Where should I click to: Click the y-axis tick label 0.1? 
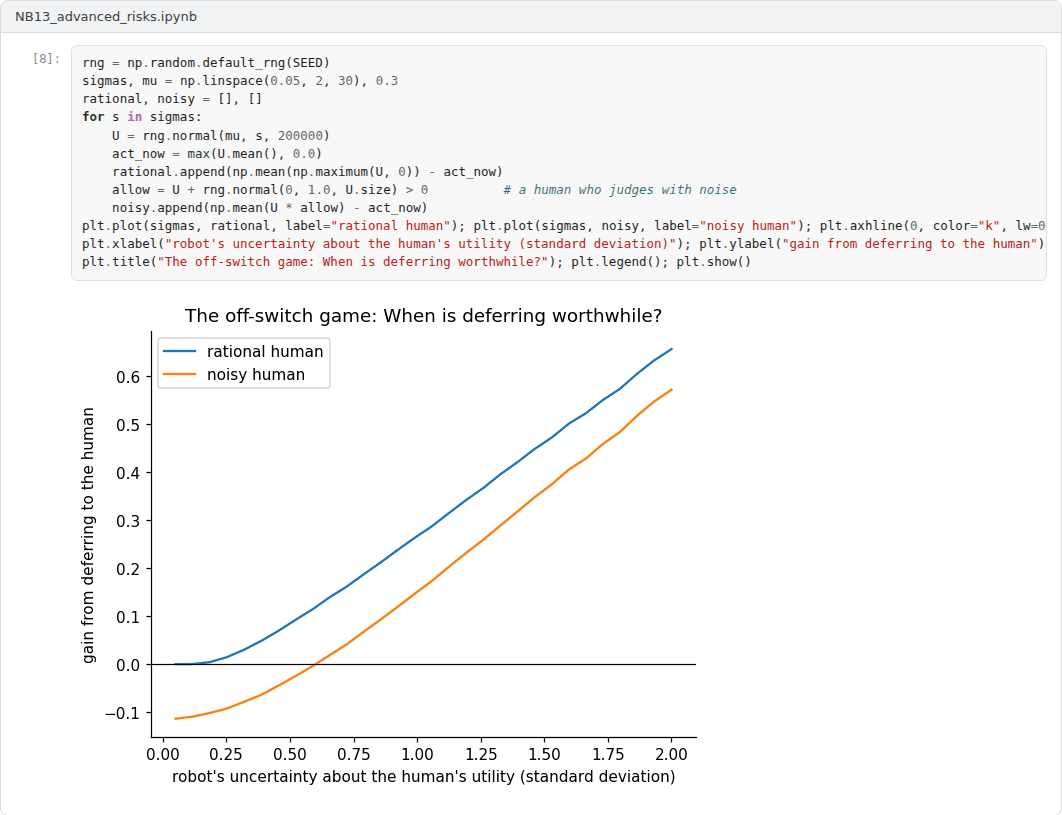point(128,617)
